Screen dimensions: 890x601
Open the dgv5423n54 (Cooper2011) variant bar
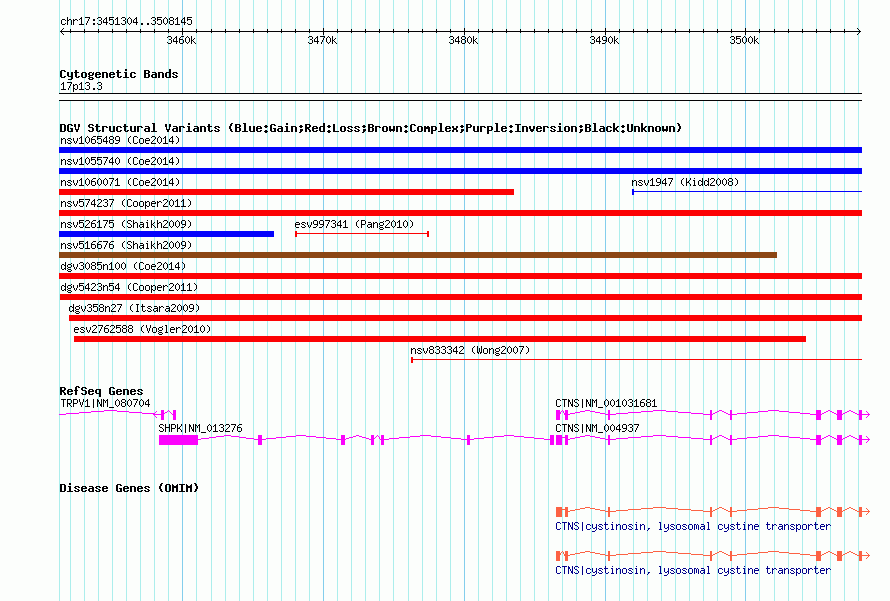point(460,297)
